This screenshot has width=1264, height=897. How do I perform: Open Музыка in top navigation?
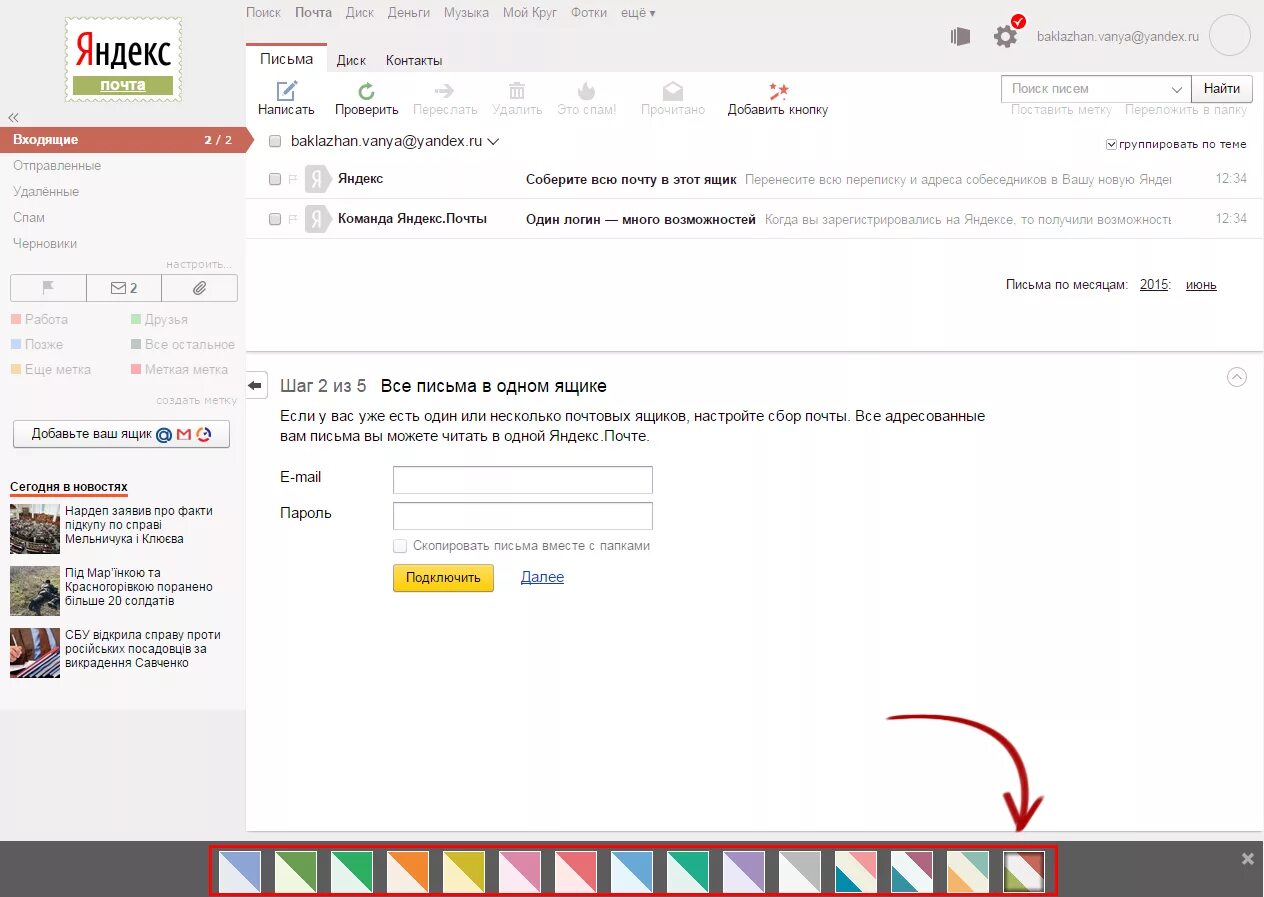[x=466, y=13]
